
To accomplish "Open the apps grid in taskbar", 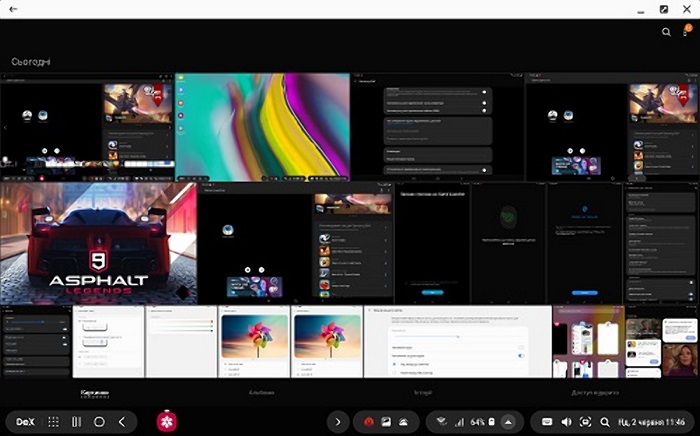I will click(53, 422).
